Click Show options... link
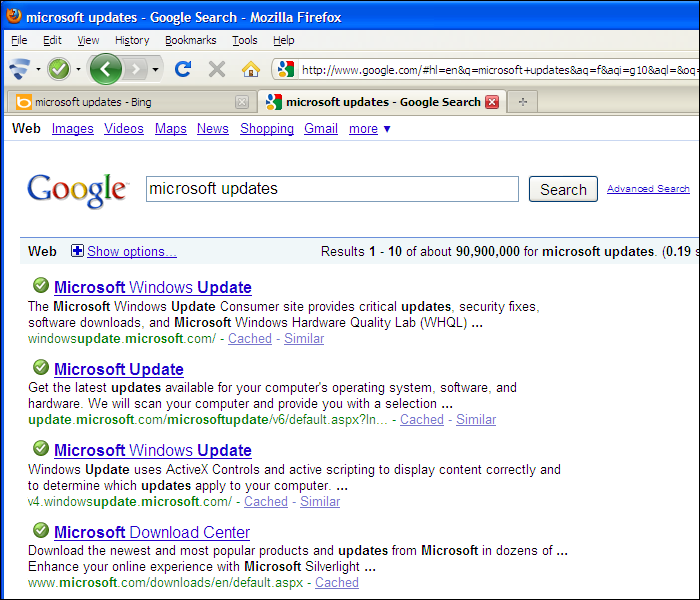The width and height of the screenshot is (700, 600). [132, 251]
